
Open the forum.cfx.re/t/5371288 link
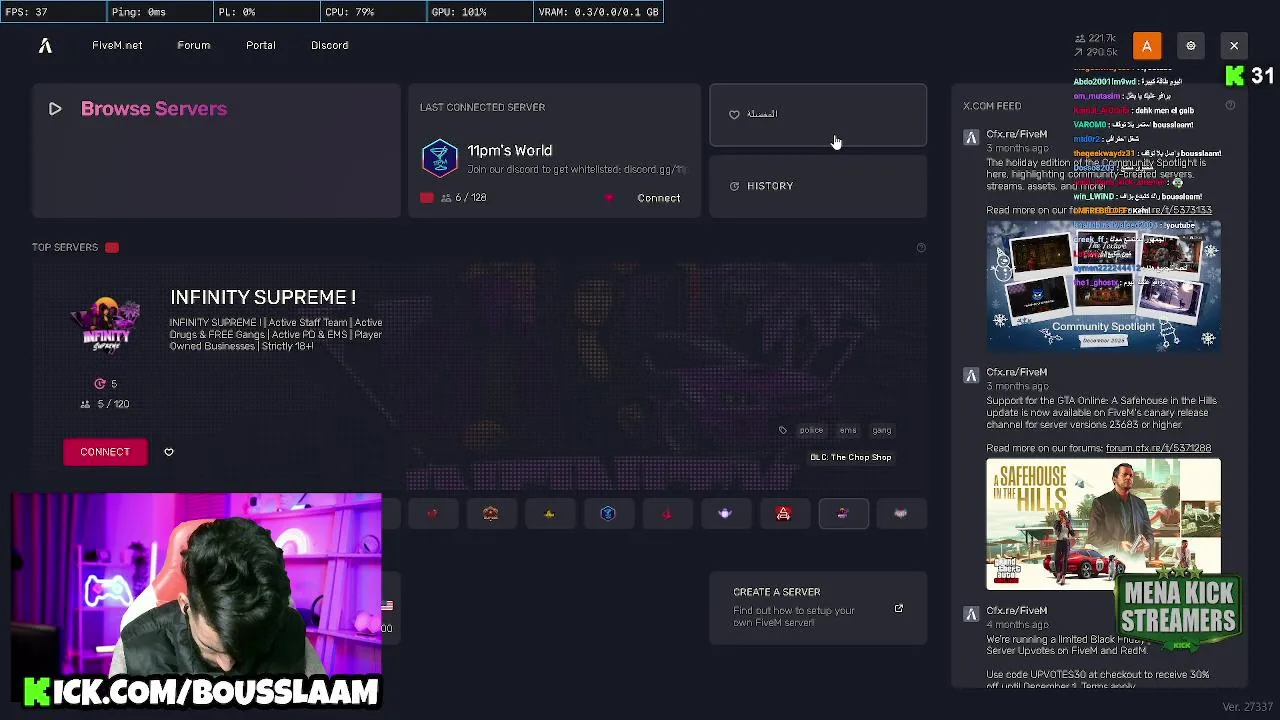pyautogui.click(x=1158, y=448)
